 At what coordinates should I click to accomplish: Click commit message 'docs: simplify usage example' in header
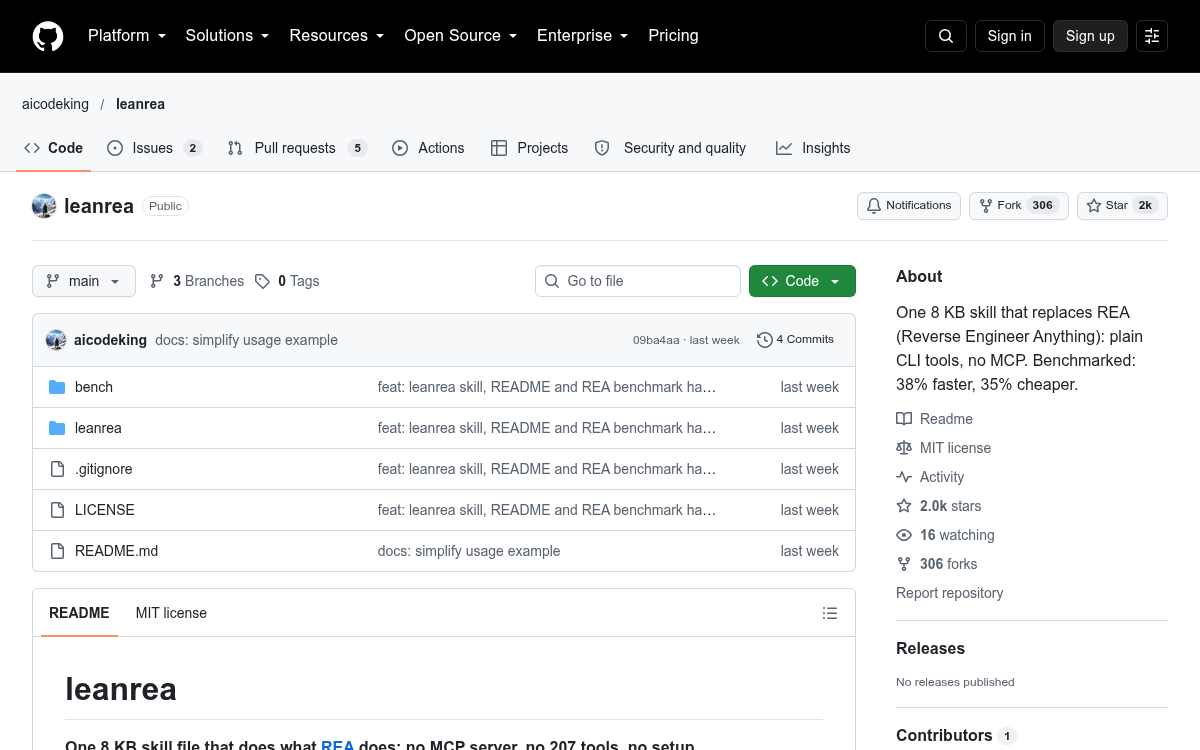click(x=246, y=340)
